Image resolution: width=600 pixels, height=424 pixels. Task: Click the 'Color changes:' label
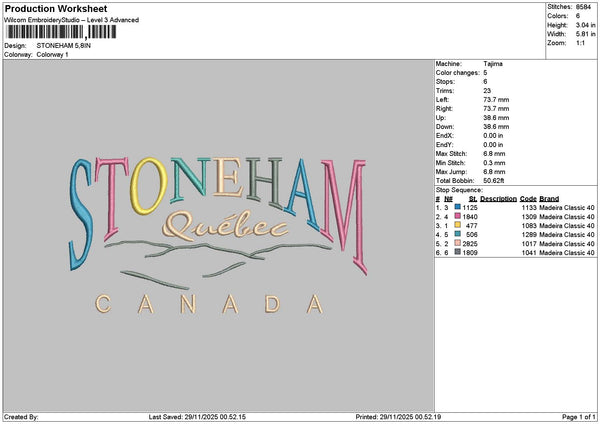pos(457,73)
